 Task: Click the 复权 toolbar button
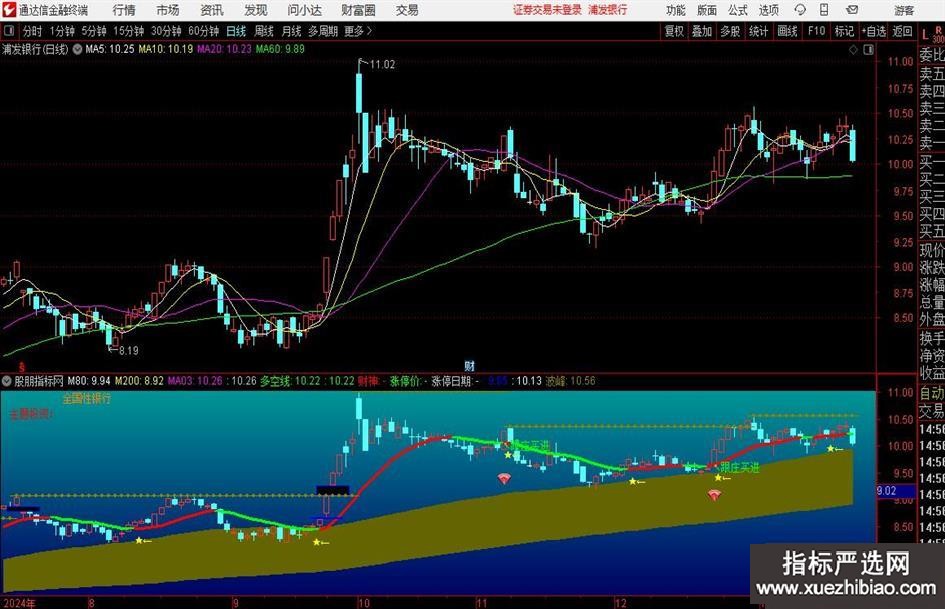point(674,31)
